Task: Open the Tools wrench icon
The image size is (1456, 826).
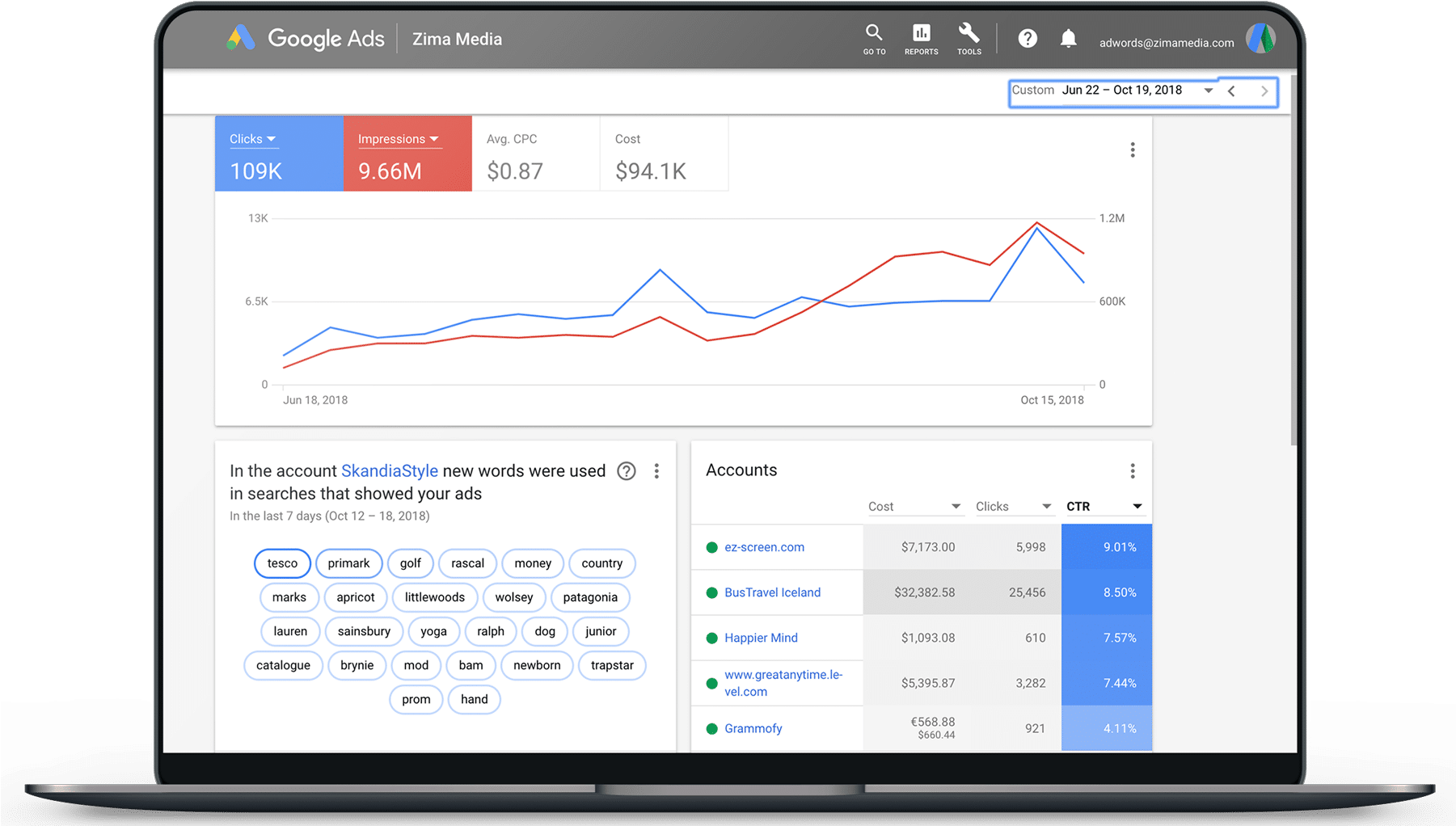Action: click(x=969, y=38)
